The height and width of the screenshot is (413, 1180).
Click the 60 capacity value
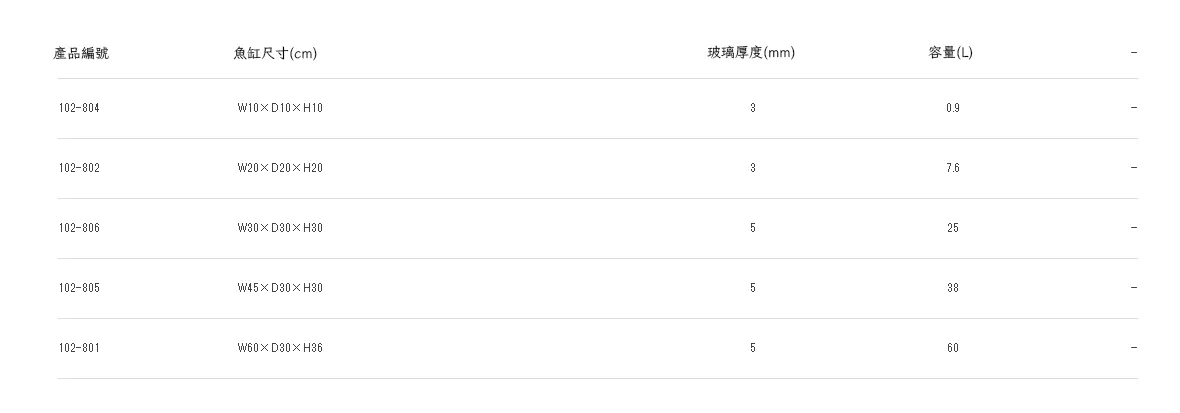(x=953, y=348)
